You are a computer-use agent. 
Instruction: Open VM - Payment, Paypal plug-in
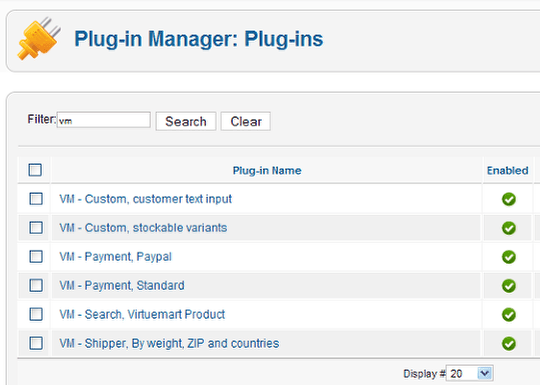[x=115, y=257]
